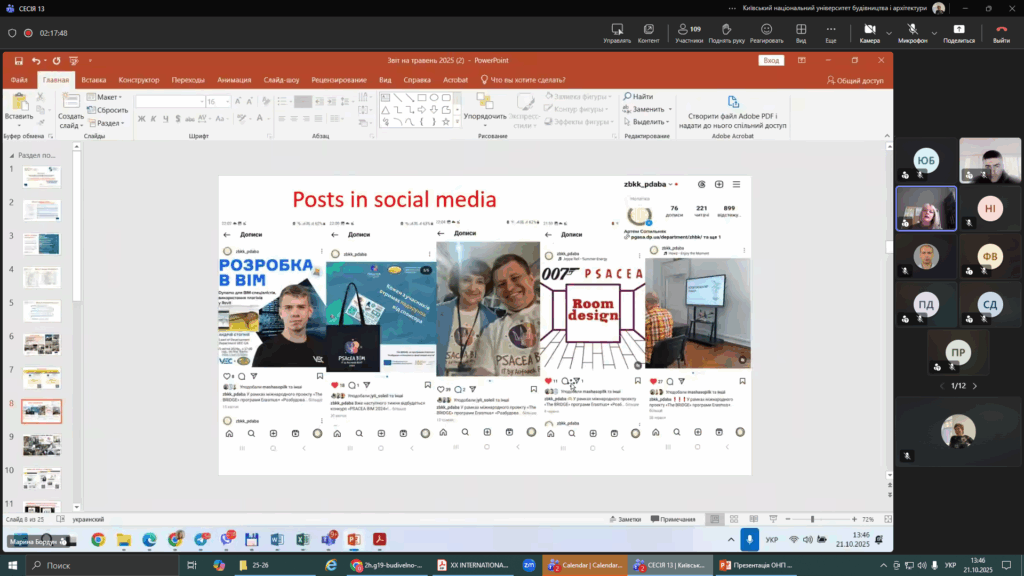This screenshot has height=576, width=1024.
Task: Expand microphone options arrow next to Микрофон
Action: tap(935, 31)
